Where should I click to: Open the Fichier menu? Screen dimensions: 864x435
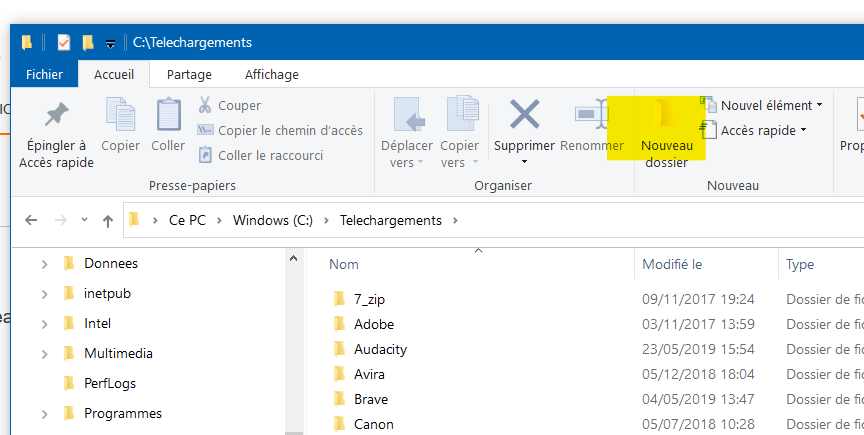click(x=44, y=74)
